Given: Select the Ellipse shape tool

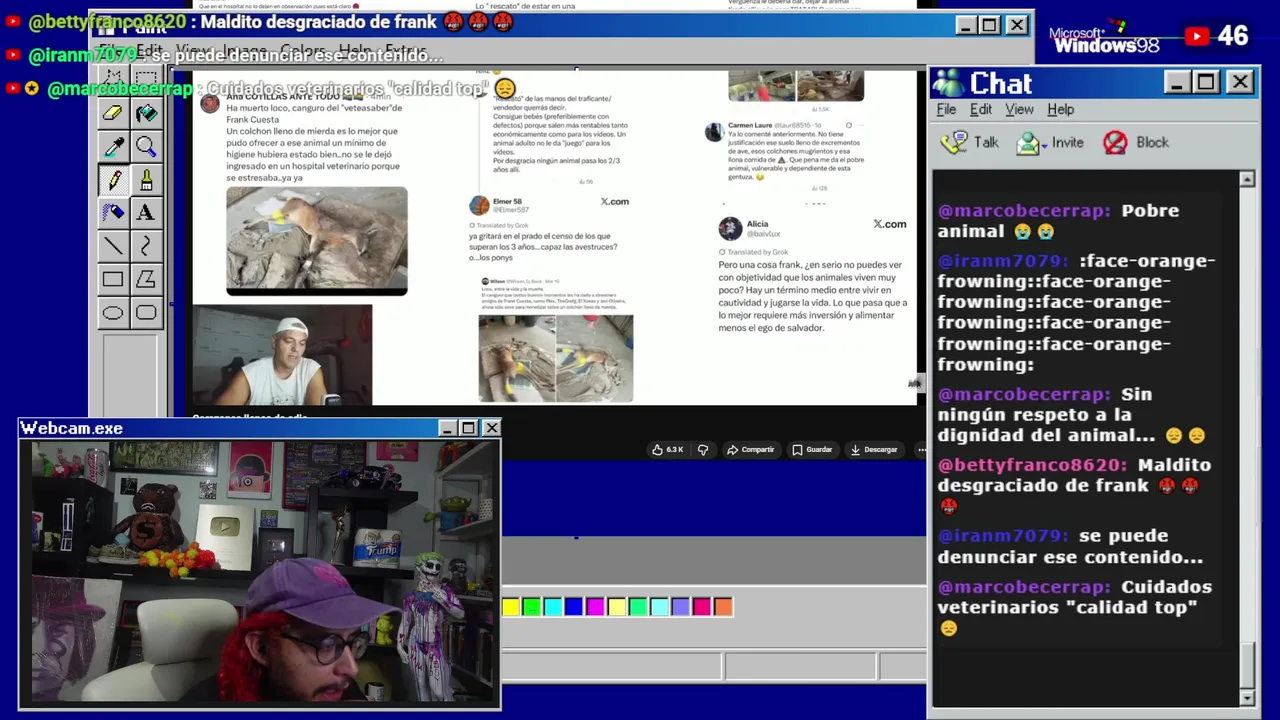Looking at the screenshot, I should coord(113,313).
